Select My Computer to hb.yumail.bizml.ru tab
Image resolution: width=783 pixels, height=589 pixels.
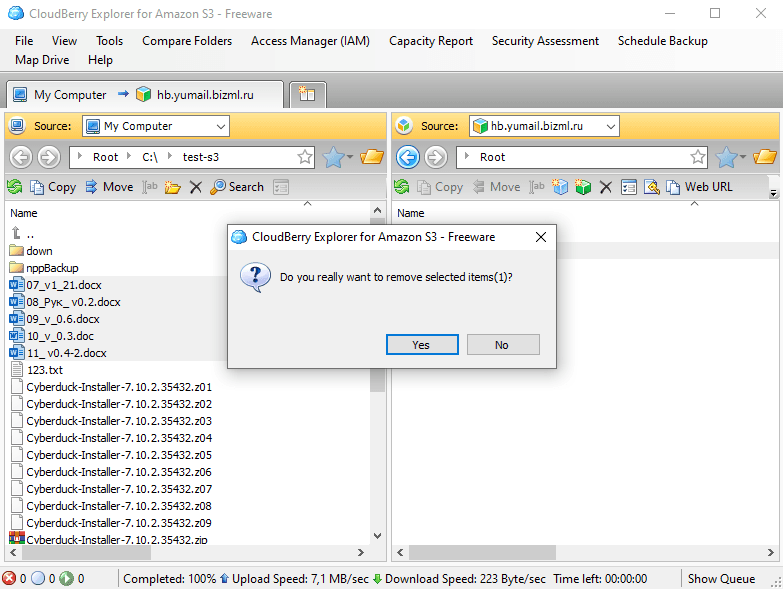tap(144, 94)
